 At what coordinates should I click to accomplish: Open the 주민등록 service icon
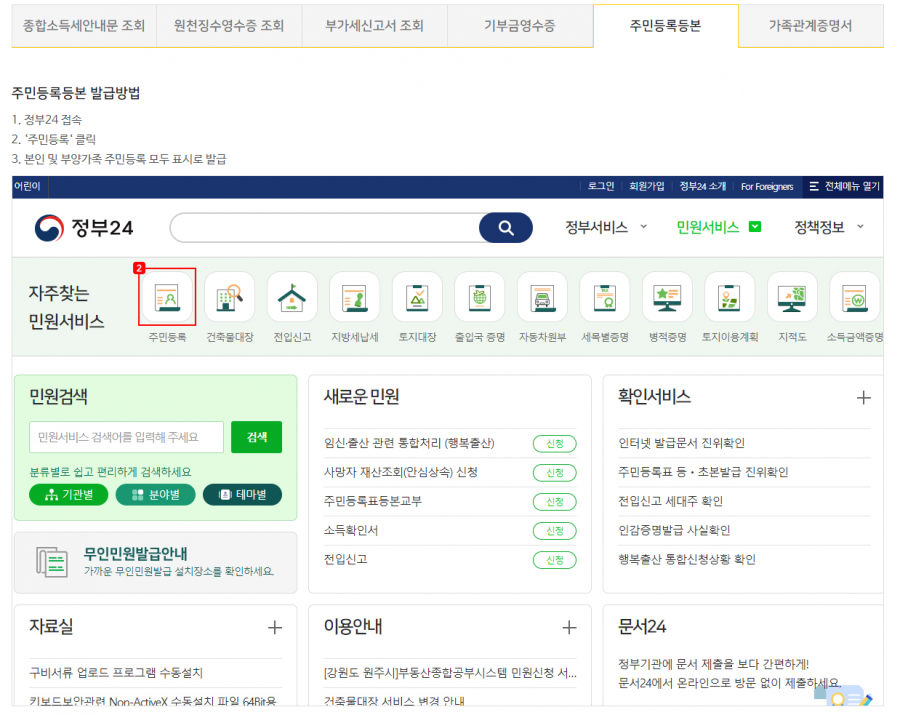pos(167,297)
